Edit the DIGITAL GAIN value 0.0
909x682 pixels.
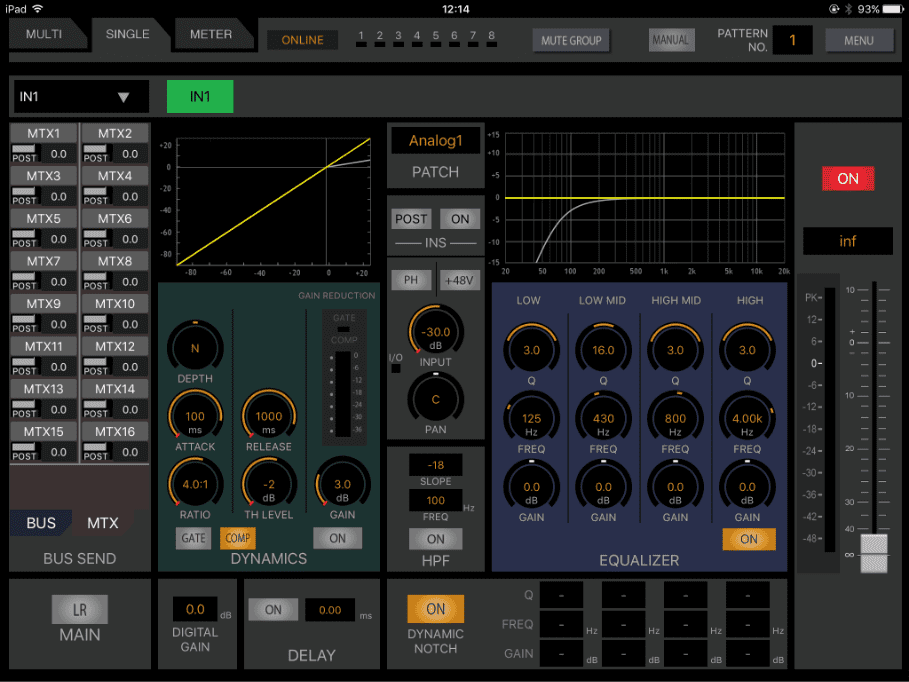(195, 609)
